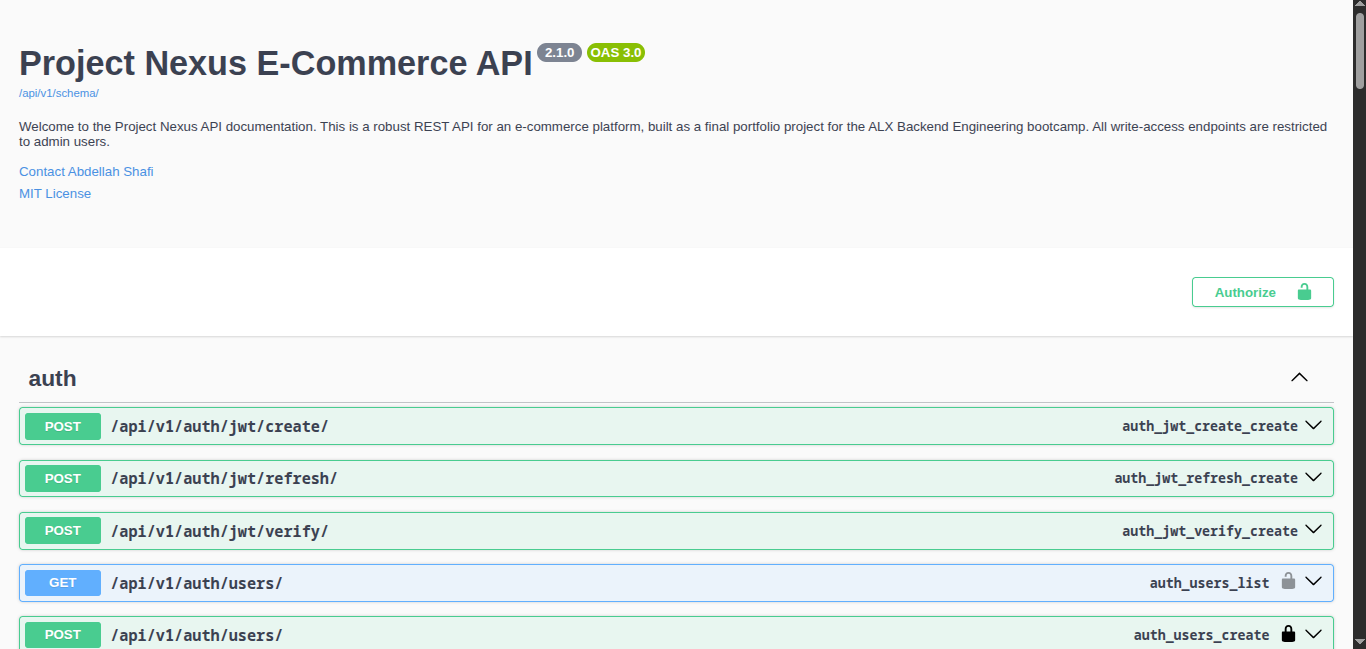
Task: Collapse the auth section chevron
Action: [x=1299, y=378]
